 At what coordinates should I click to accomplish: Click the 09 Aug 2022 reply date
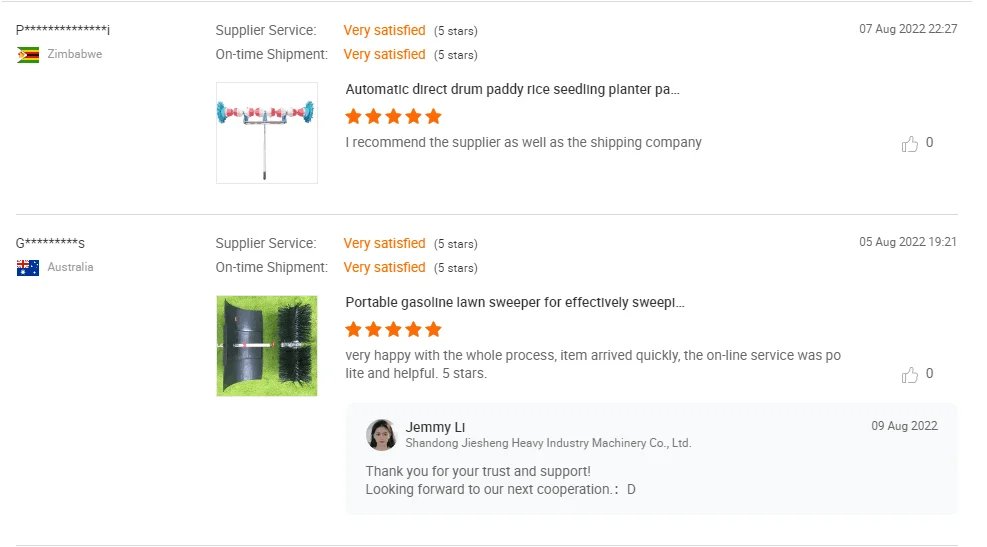coord(904,426)
